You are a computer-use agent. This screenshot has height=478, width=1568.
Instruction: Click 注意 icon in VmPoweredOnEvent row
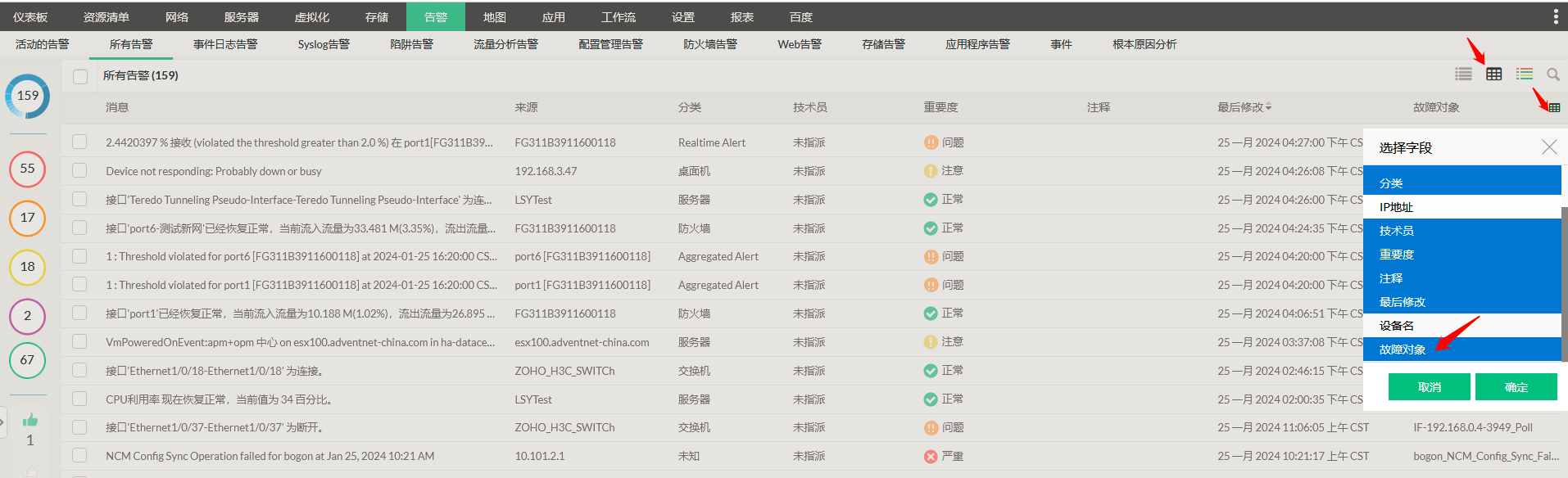[931, 342]
